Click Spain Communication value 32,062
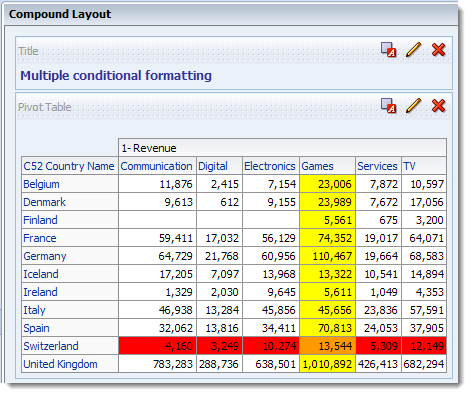Image resolution: width=470 pixels, height=395 pixels. [x=157, y=328]
